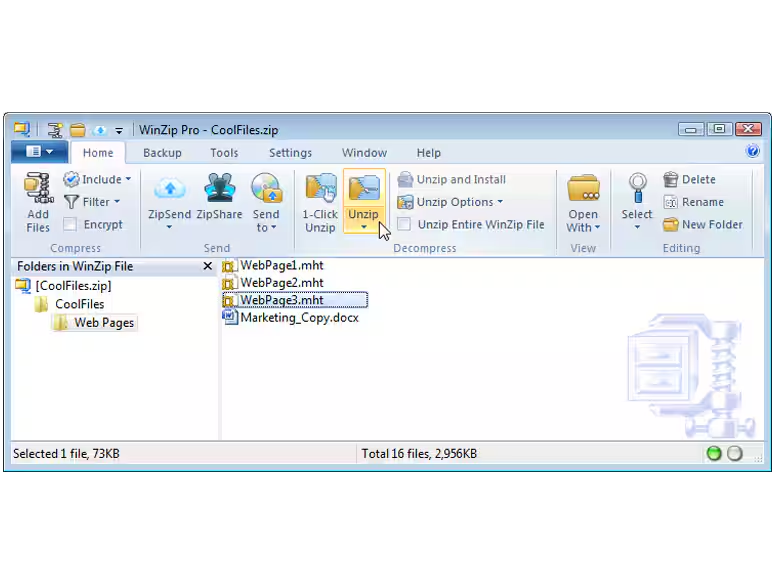Switch to the Backup tab
Viewport: 775px width, 583px height.
click(x=162, y=153)
